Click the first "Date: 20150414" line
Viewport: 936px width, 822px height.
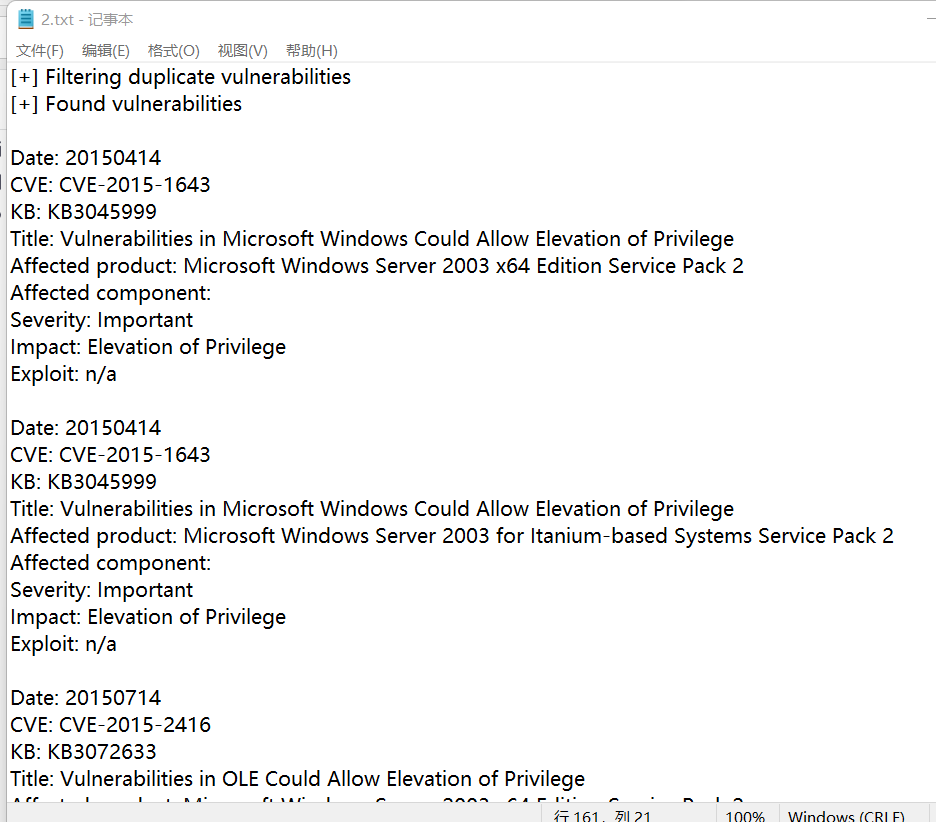click(x=85, y=158)
